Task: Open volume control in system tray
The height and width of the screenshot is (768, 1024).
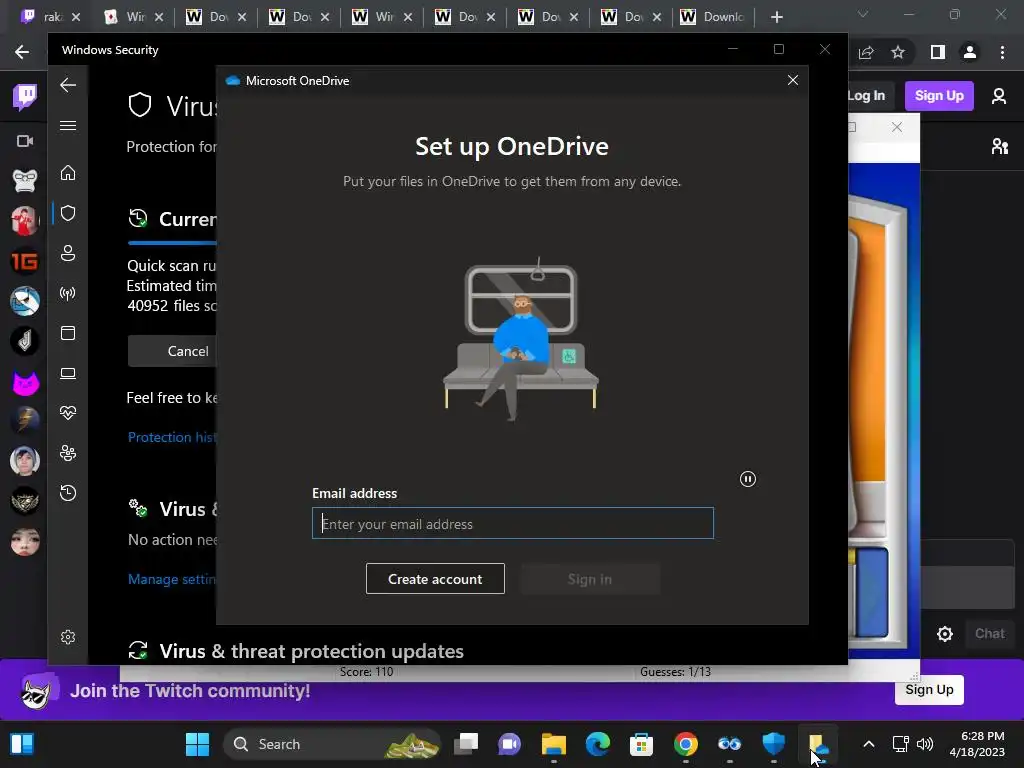Action: click(x=925, y=744)
